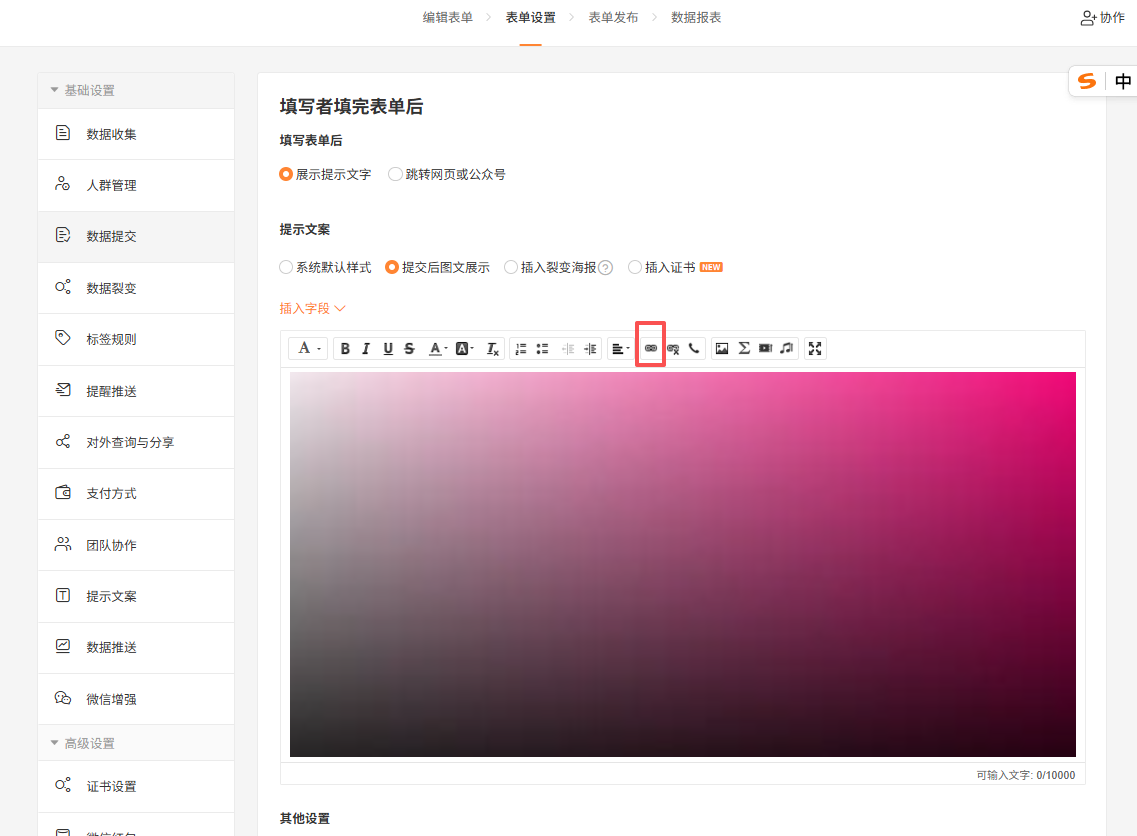Click the insert formula sigma icon
This screenshot has width=1137, height=836.
[744, 349]
